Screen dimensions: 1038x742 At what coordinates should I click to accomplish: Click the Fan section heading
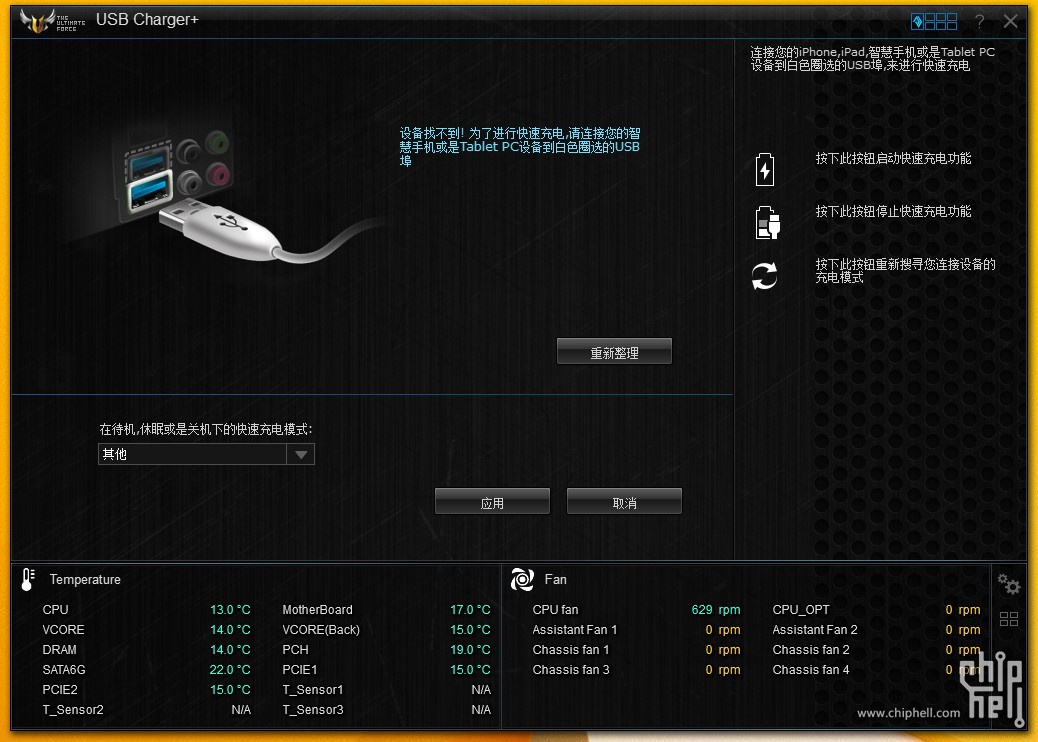tap(555, 579)
